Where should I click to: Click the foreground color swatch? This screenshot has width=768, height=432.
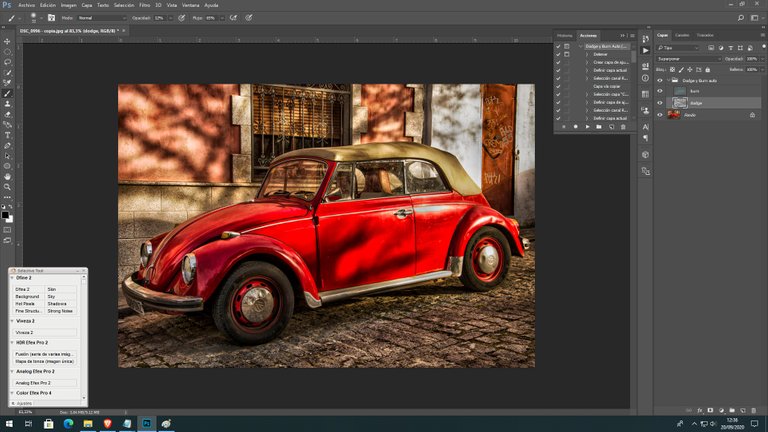coord(5,215)
